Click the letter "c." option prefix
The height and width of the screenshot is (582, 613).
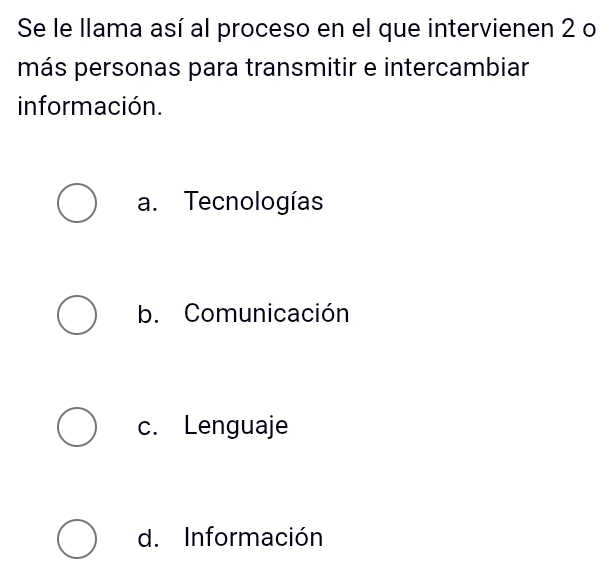pyautogui.click(x=149, y=428)
